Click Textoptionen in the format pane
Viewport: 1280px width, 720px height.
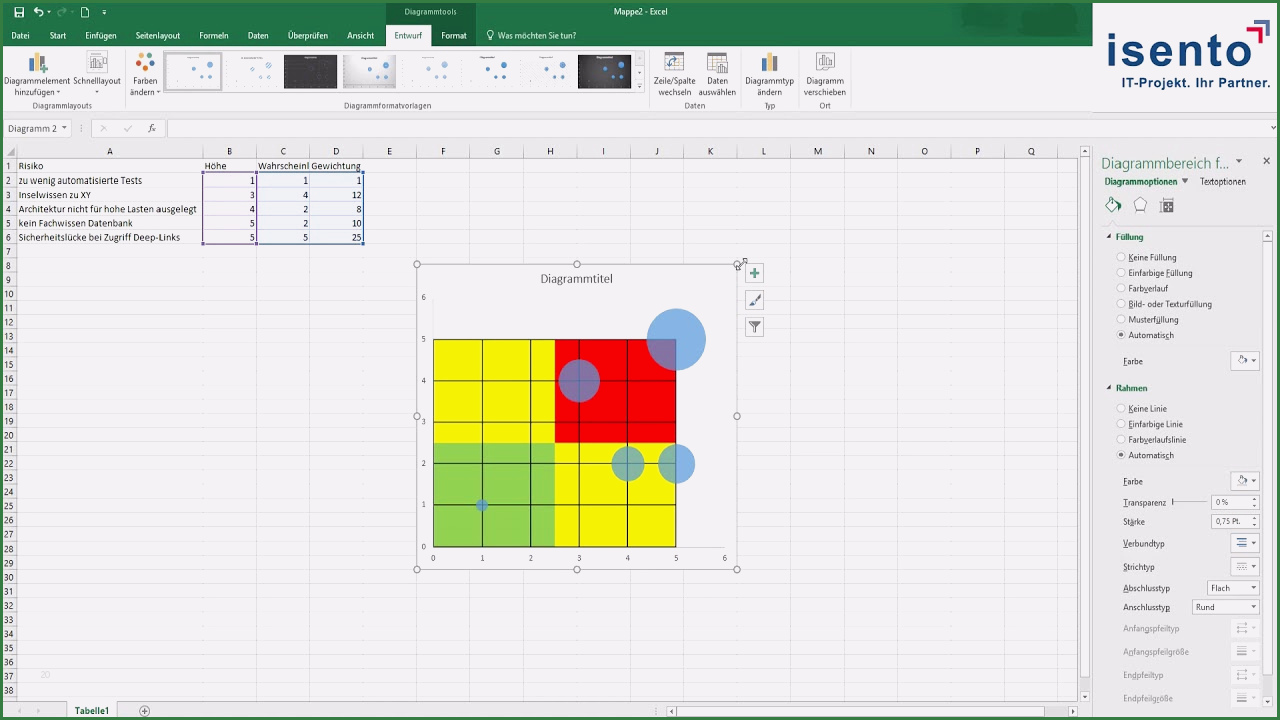coord(1223,182)
